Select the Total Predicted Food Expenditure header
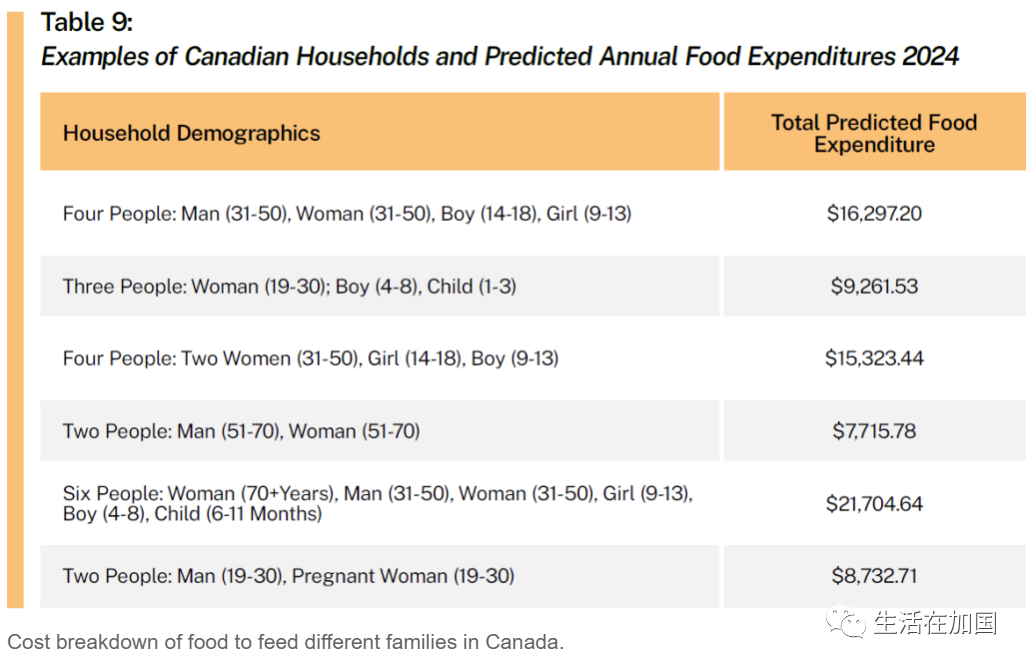The image size is (1031, 668). pyautogui.click(x=874, y=133)
